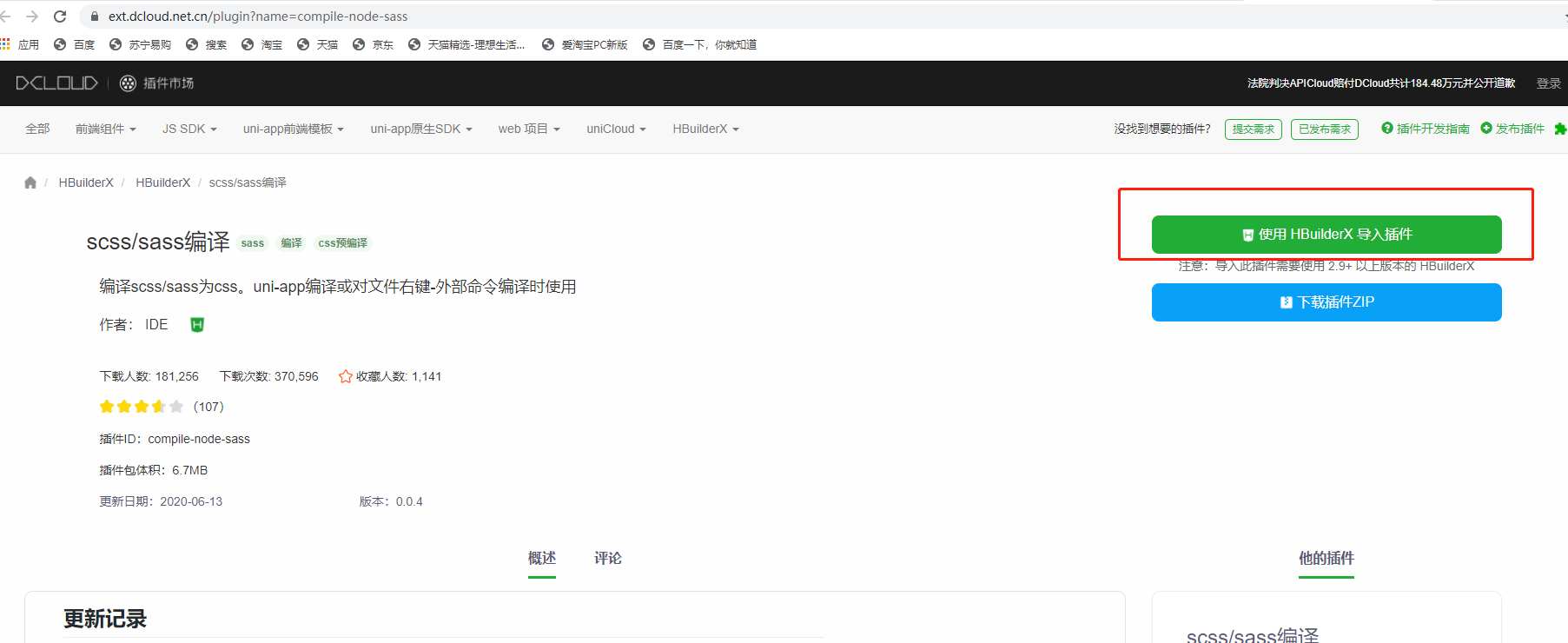The height and width of the screenshot is (643, 1568).
Task: Open the 百度 bookmark
Action: [75, 44]
